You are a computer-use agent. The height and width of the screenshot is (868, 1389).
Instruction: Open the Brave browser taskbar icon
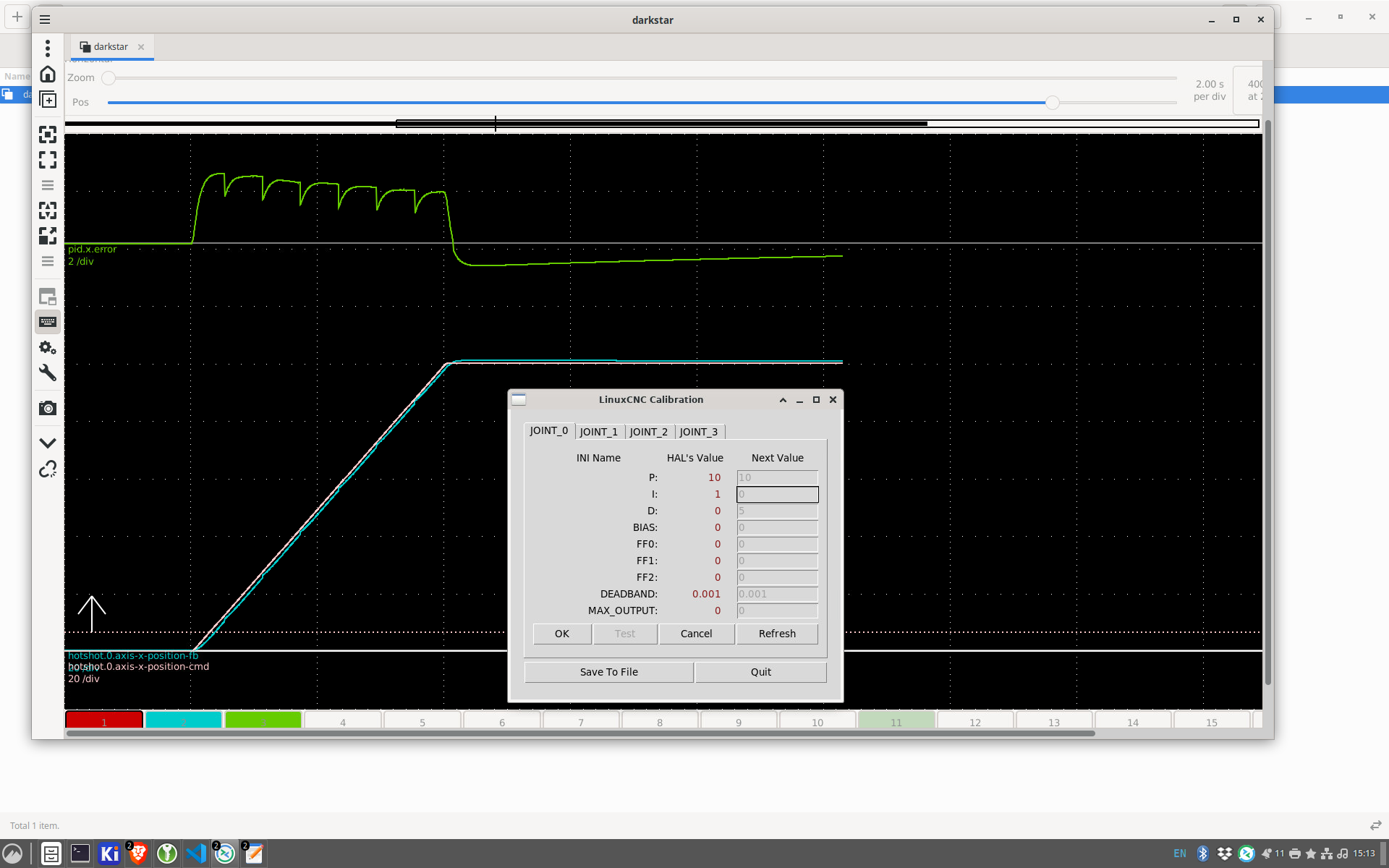point(137,854)
